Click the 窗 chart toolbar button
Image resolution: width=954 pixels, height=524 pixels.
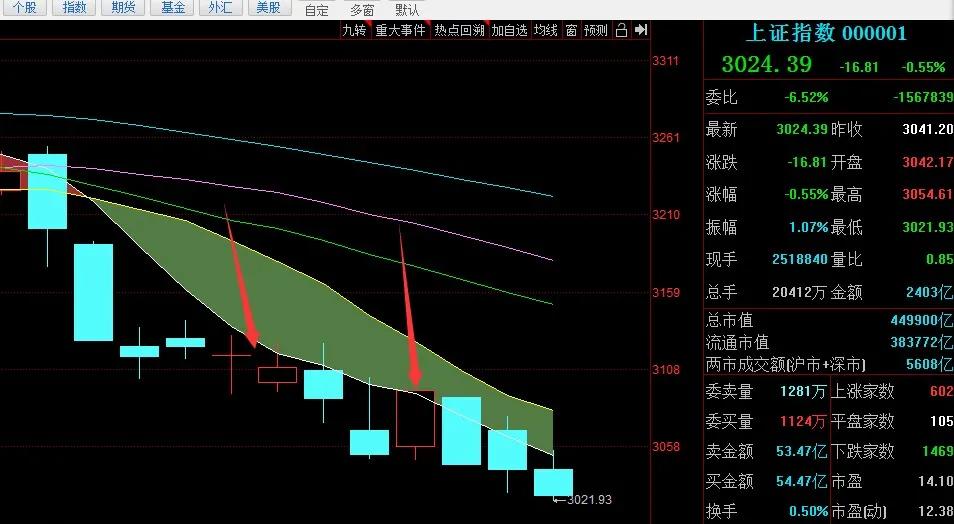click(x=571, y=30)
